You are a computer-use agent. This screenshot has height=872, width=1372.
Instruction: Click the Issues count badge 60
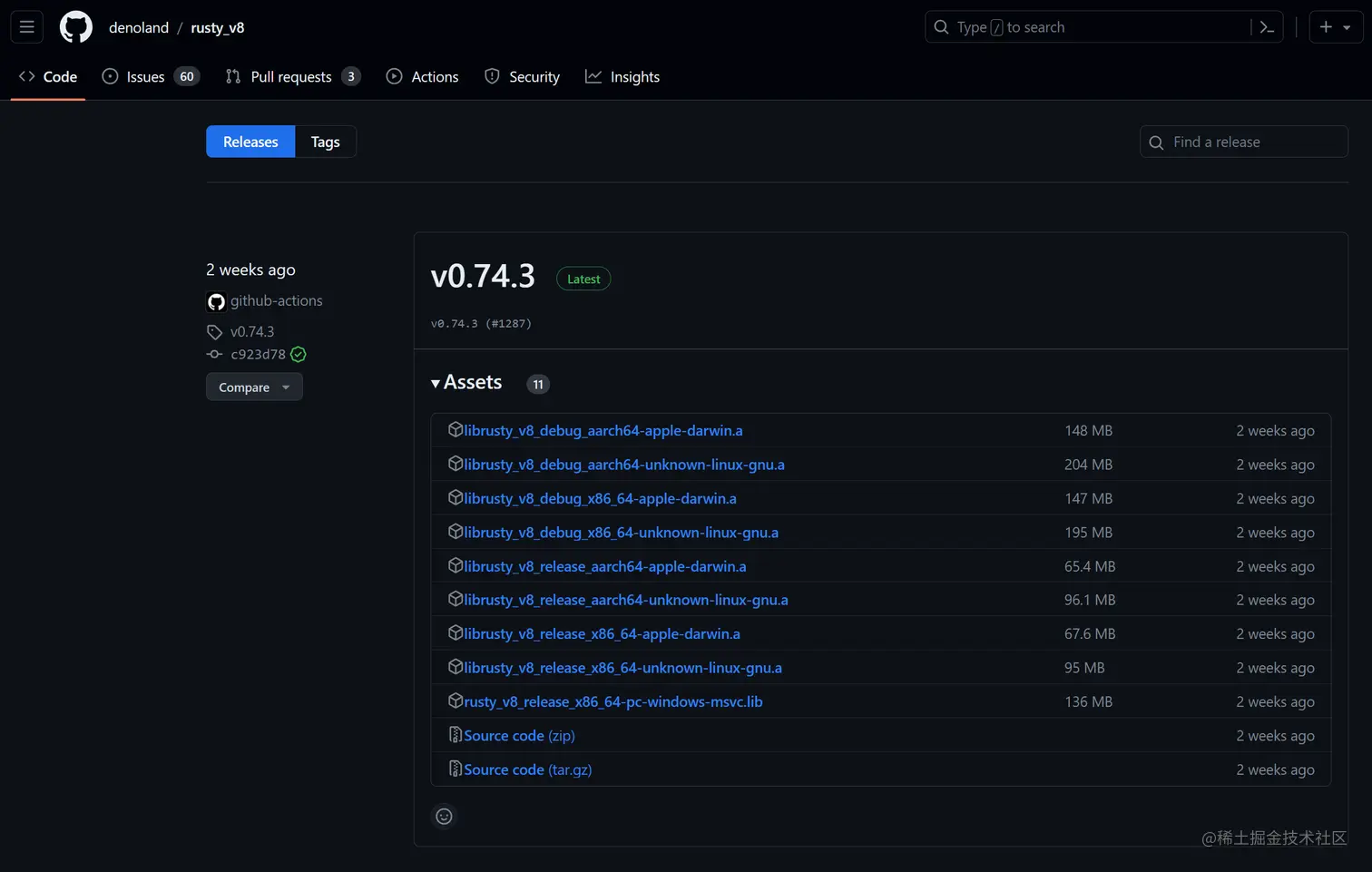(x=187, y=77)
